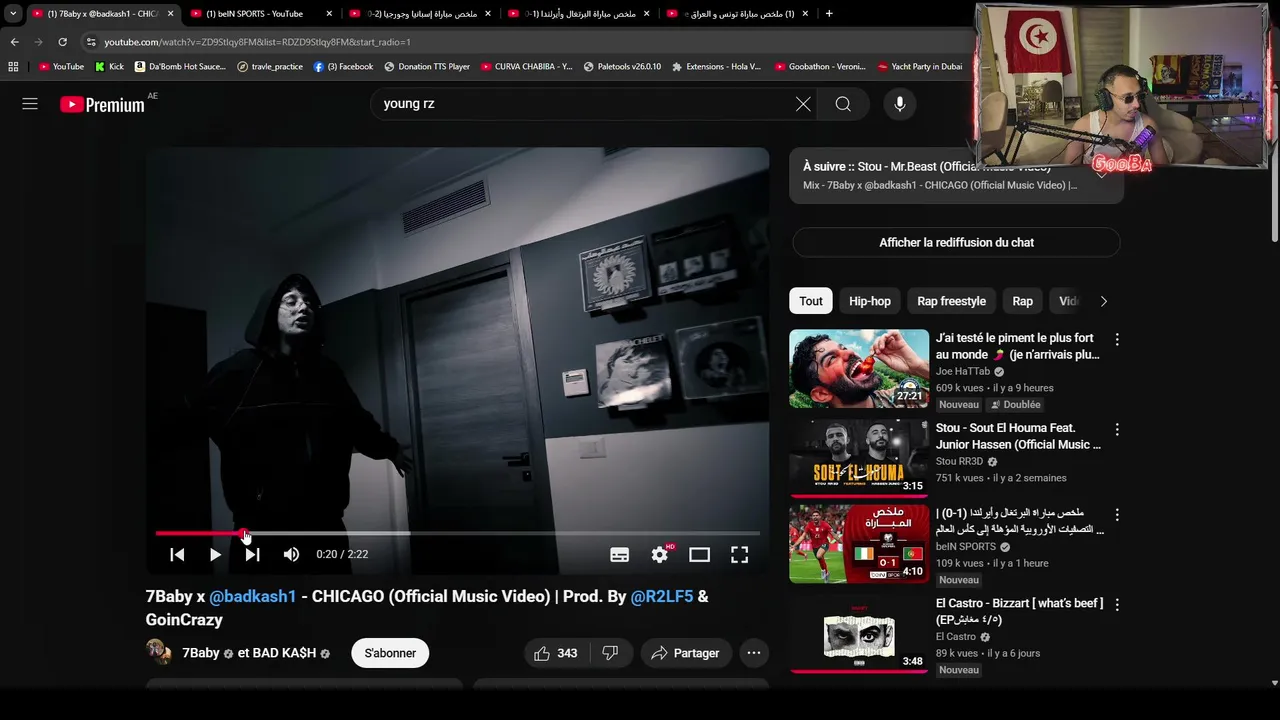
Task: Click the Joe HaTTab channel name
Action: tap(962, 372)
